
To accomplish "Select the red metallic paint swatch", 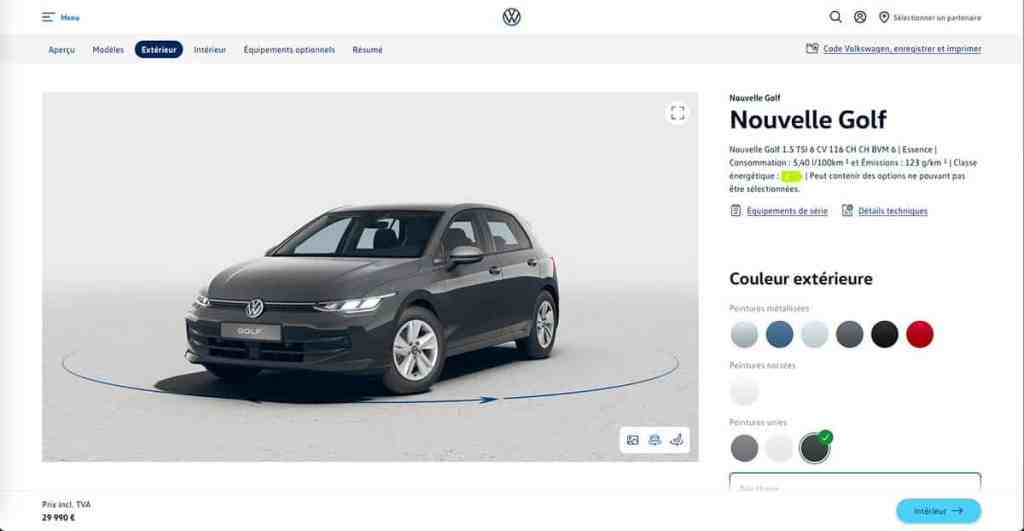I will tap(920, 334).
